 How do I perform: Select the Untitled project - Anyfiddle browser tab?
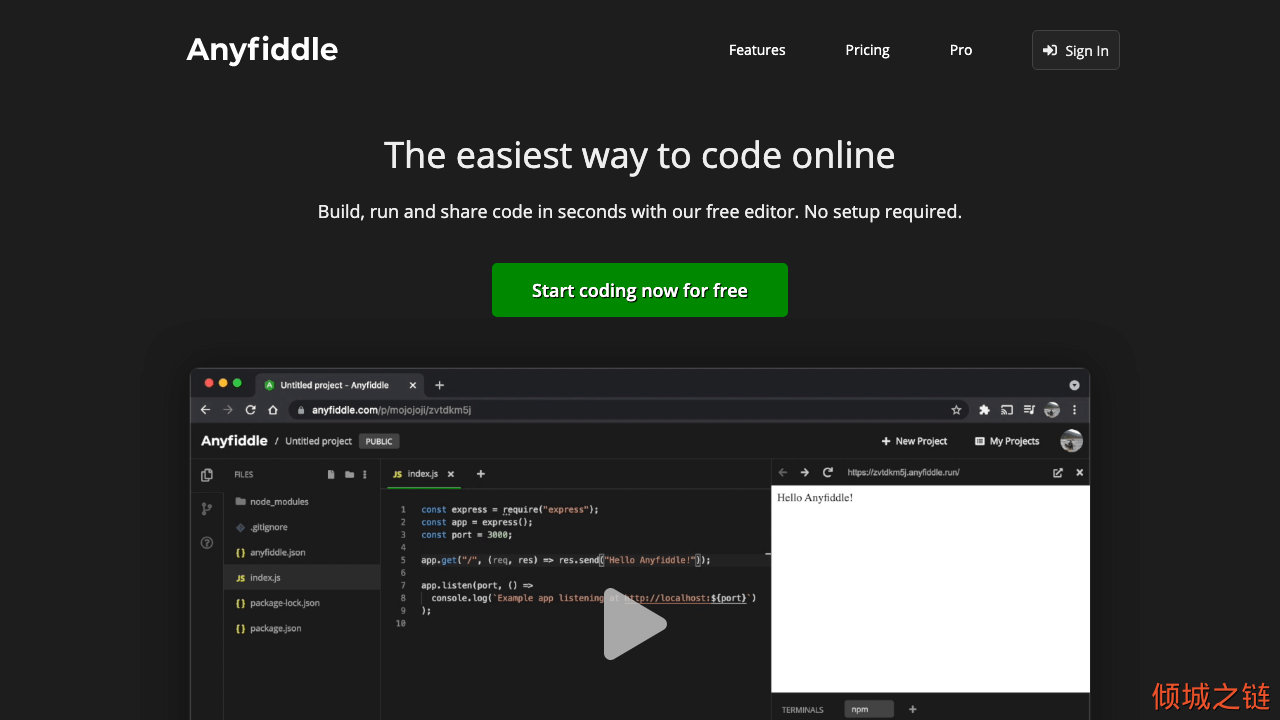coord(339,385)
